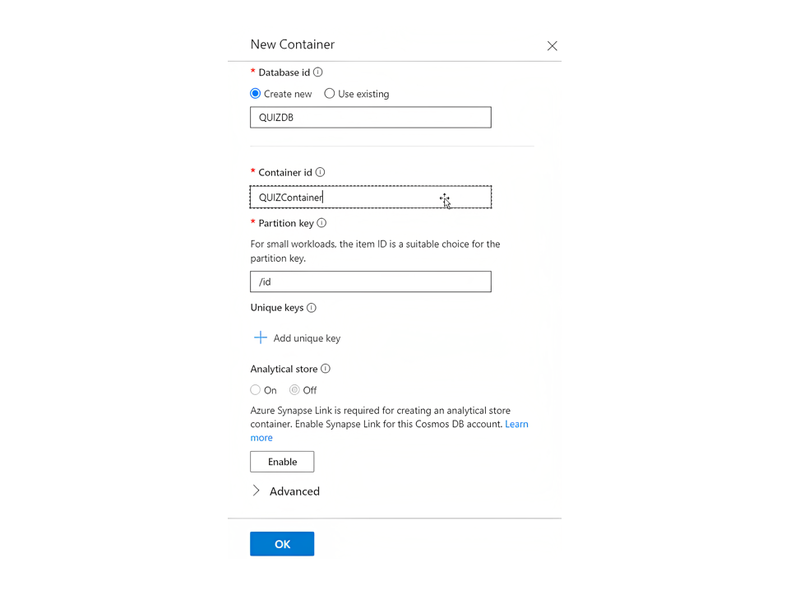Focus the Partition key field with /id
The image size is (800, 600).
coord(371,282)
